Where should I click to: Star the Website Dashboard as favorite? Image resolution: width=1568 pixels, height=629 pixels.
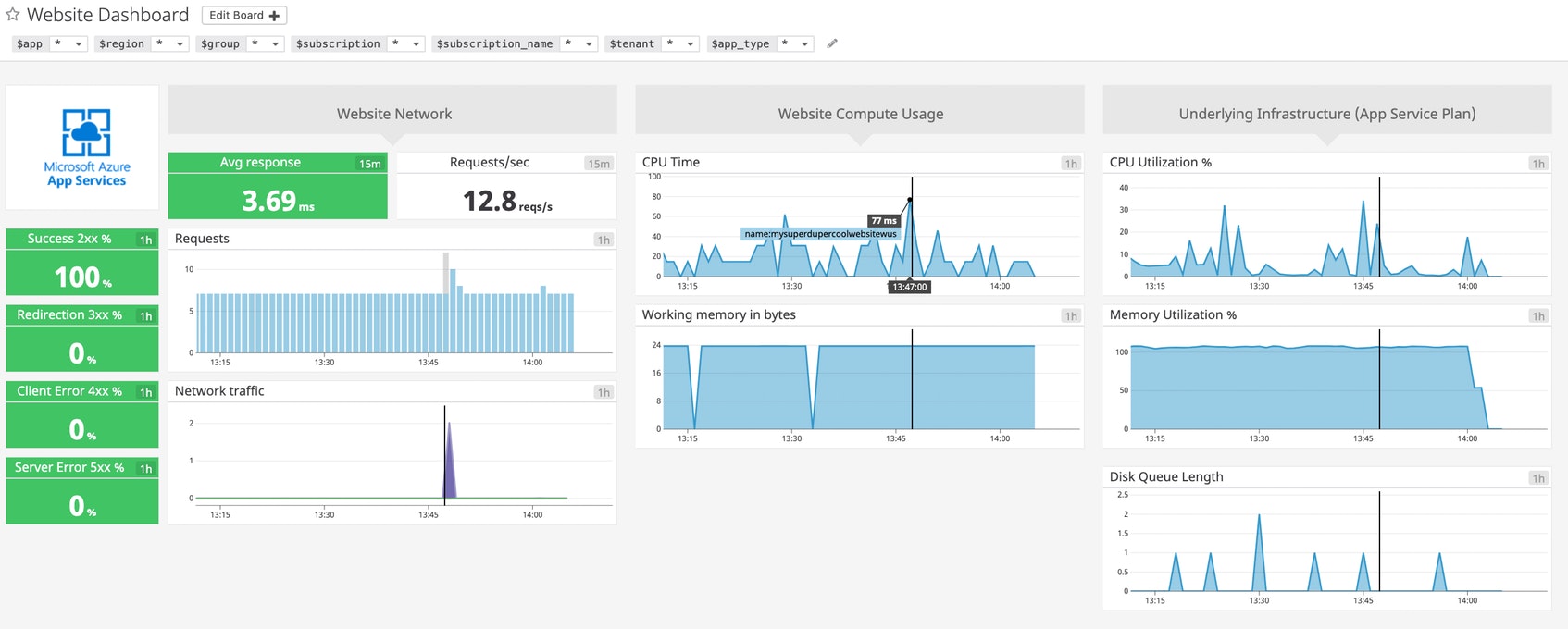click(x=13, y=15)
